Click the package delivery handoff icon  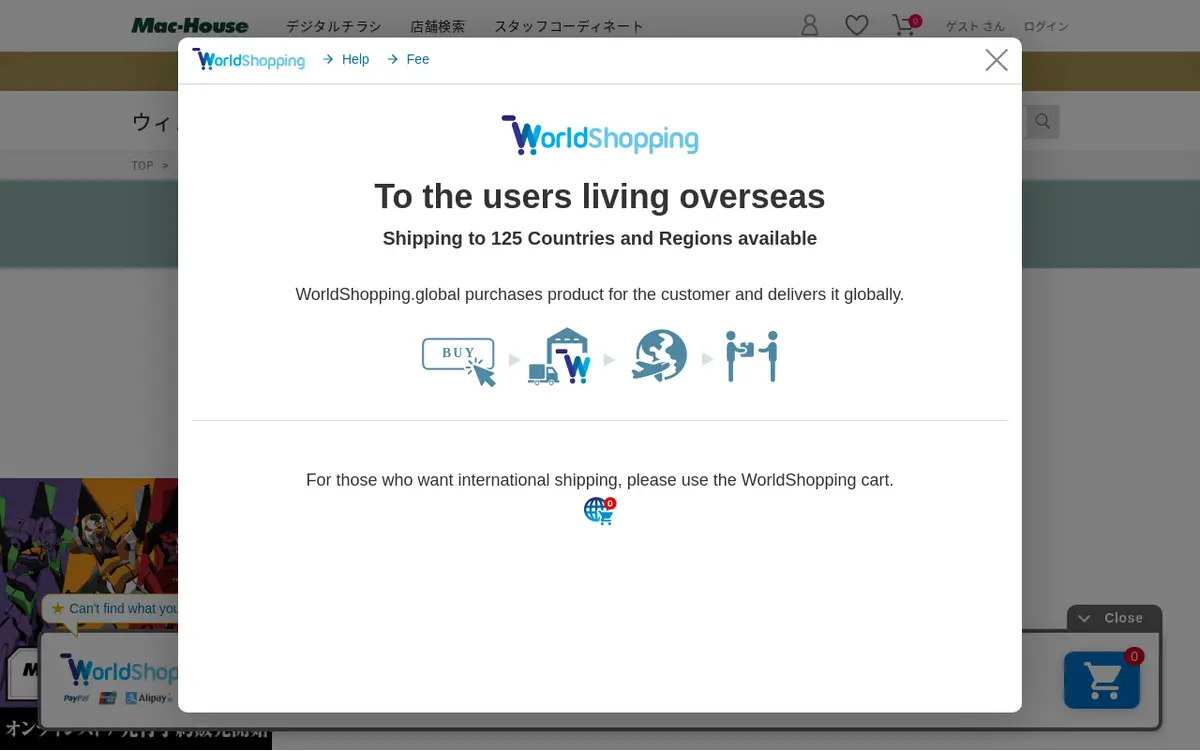coord(752,356)
